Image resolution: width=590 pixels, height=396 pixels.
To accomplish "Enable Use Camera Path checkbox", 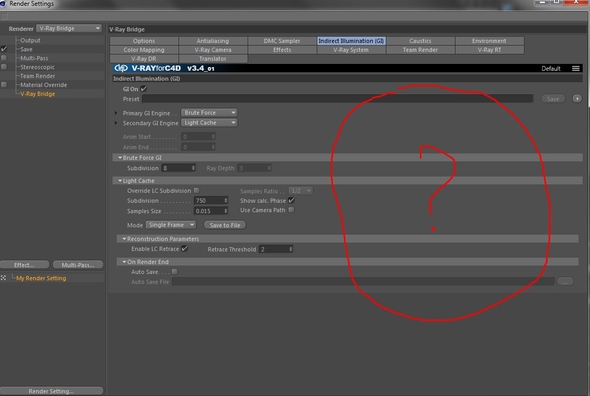I will [x=291, y=210].
